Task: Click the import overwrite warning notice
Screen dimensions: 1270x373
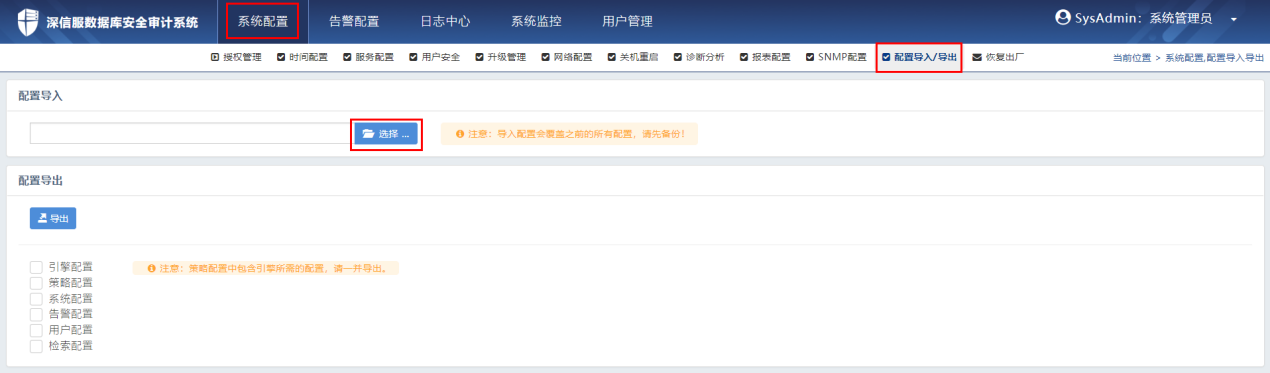Action: (x=569, y=133)
